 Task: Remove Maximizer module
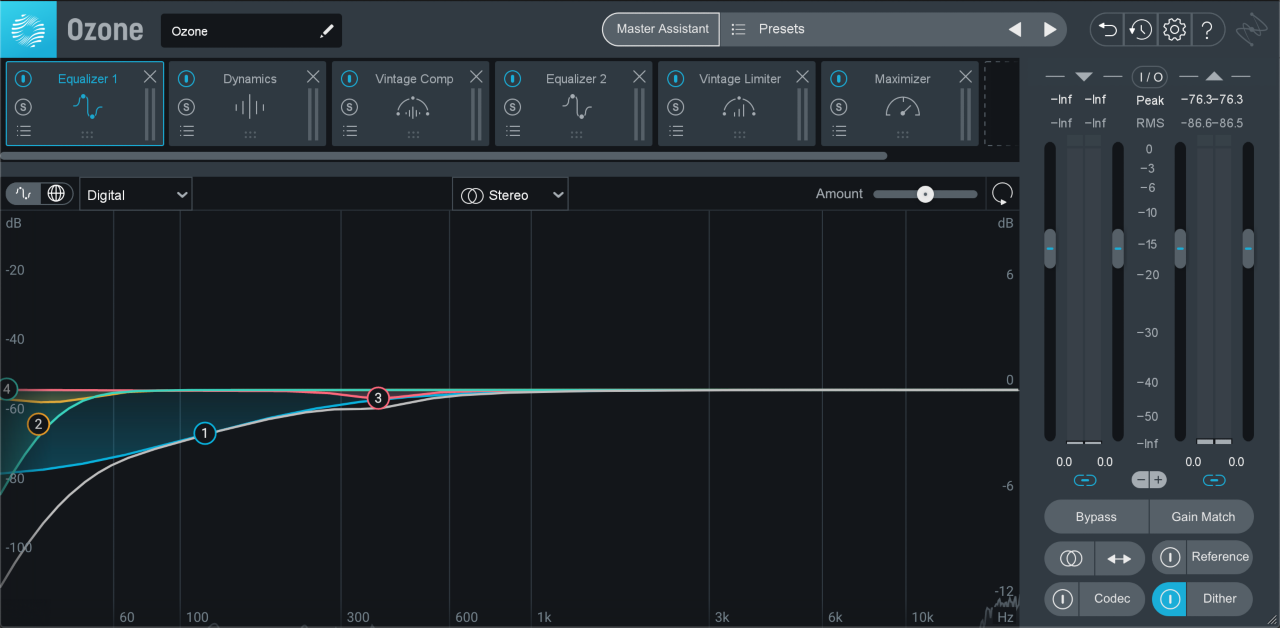point(965,77)
